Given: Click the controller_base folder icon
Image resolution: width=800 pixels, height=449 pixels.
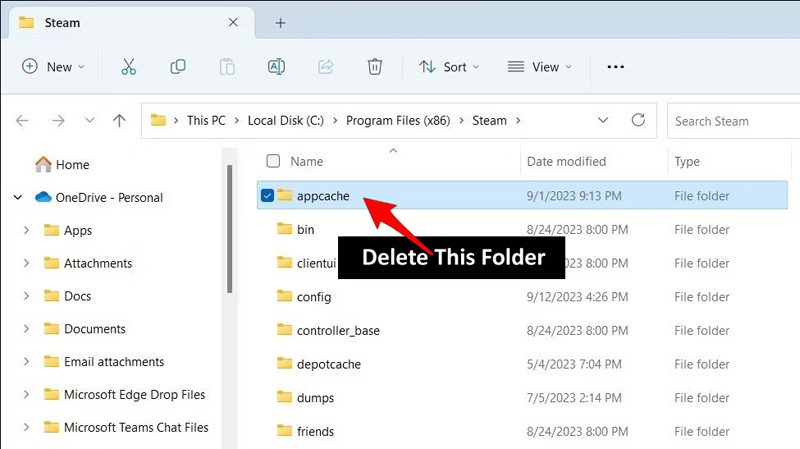Looking at the screenshot, I should 284,330.
